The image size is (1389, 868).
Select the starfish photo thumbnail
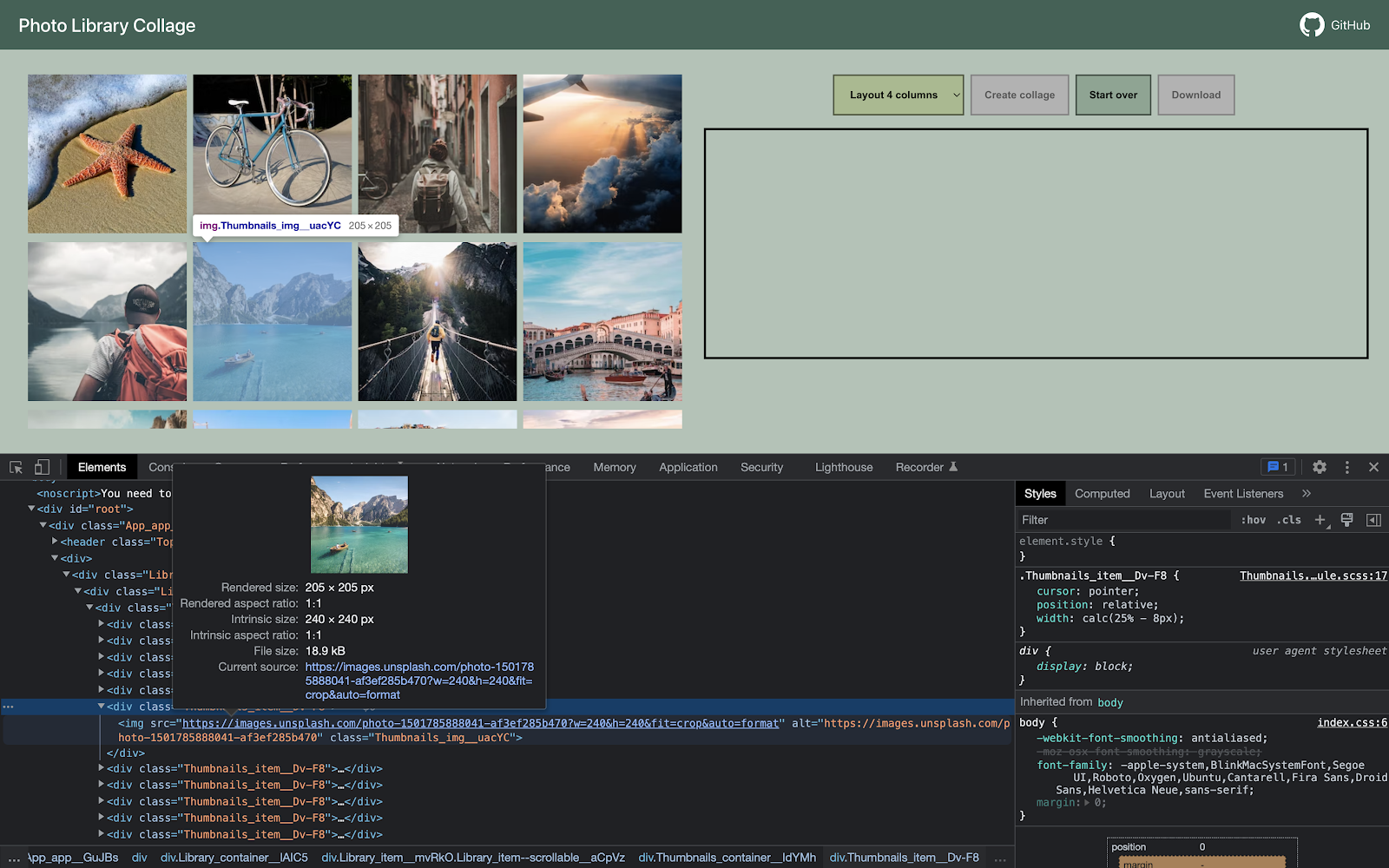click(x=107, y=154)
